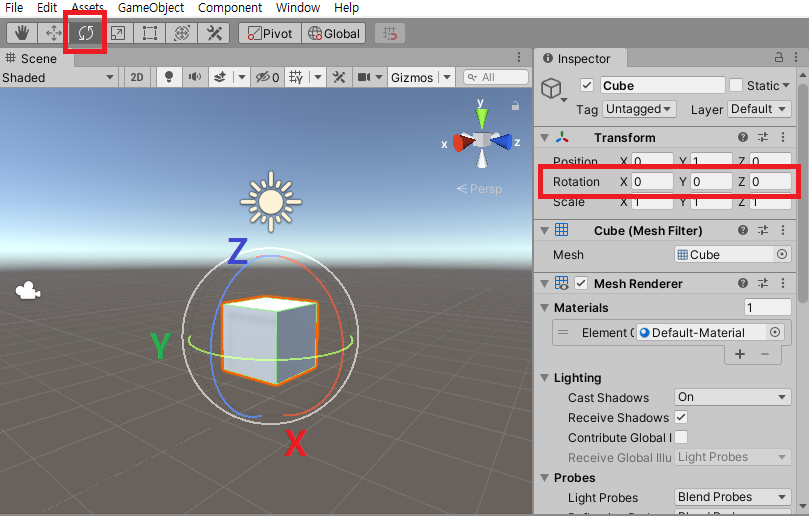Toggle scene lighting bulb icon
This screenshot has height=516, width=809.
[x=168, y=77]
